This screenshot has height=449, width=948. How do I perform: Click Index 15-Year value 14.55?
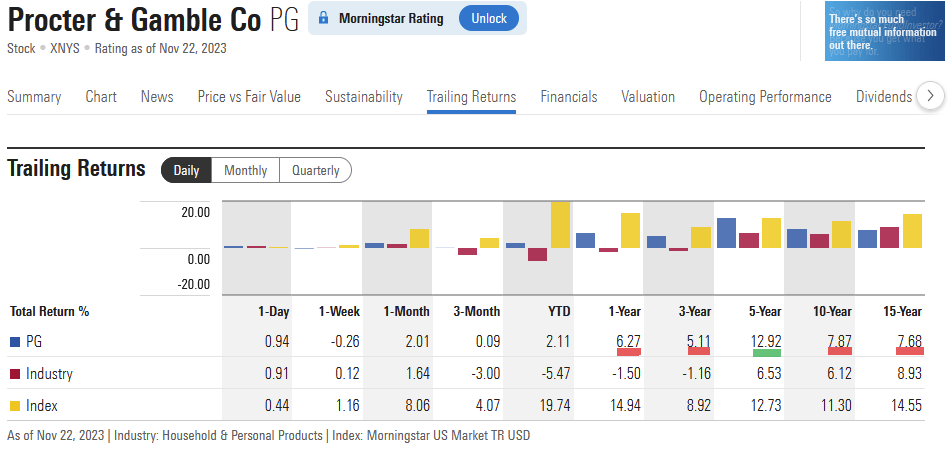click(x=907, y=406)
